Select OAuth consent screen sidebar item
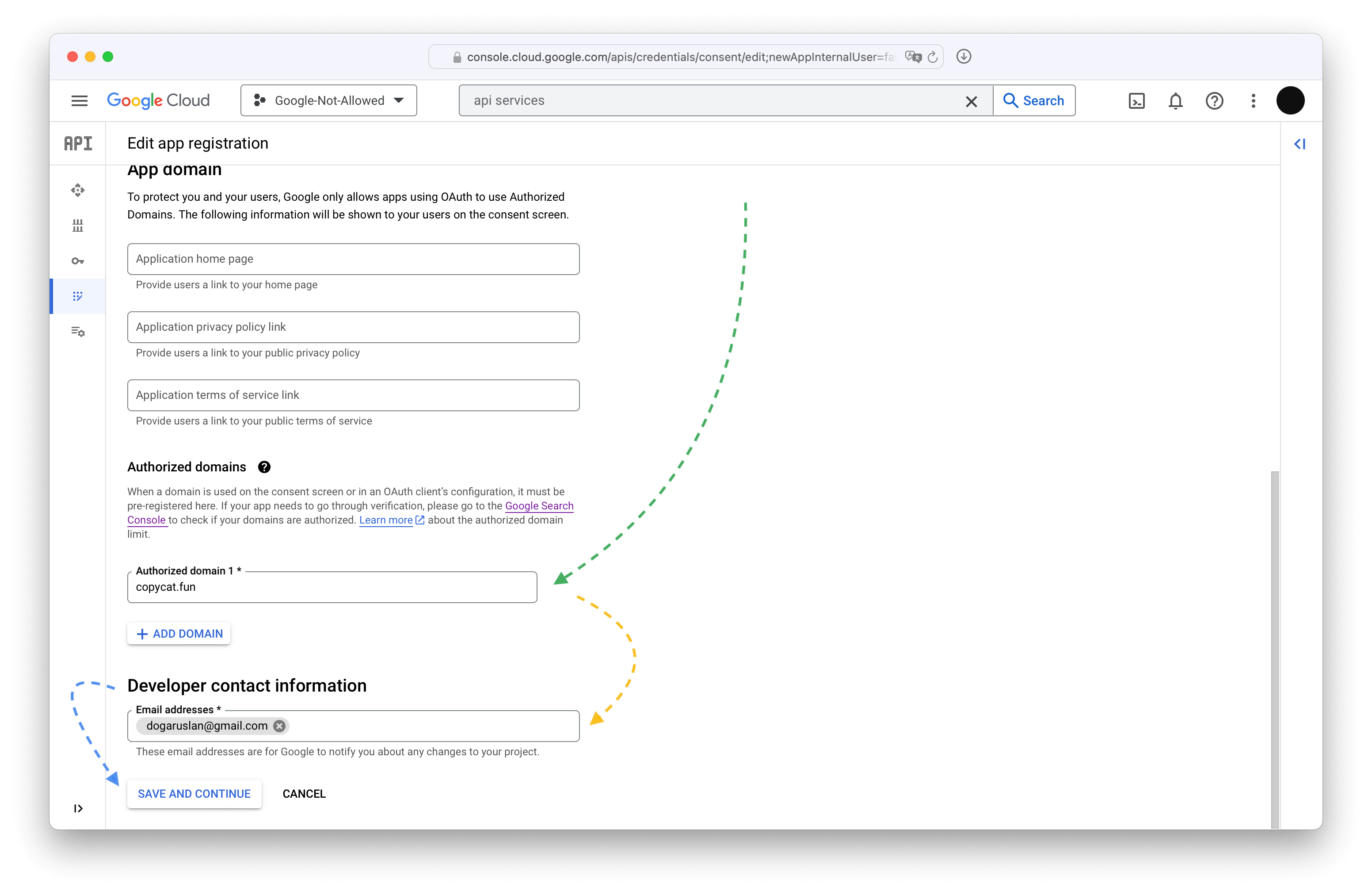 pyautogui.click(x=78, y=296)
